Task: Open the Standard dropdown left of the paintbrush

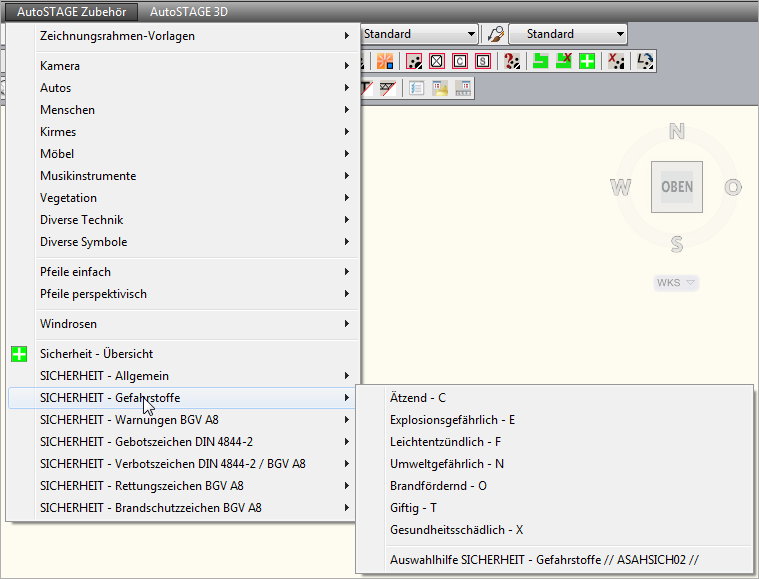Action: [418, 34]
